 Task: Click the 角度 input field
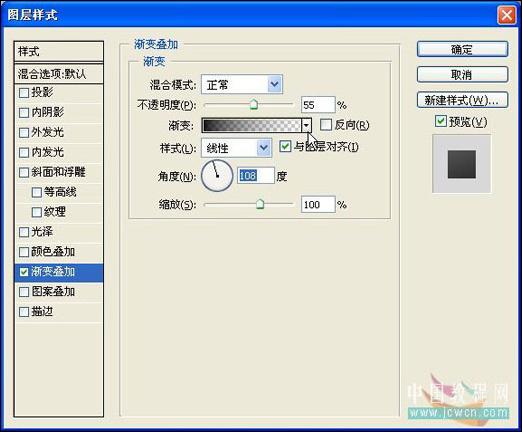(x=256, y=176)
